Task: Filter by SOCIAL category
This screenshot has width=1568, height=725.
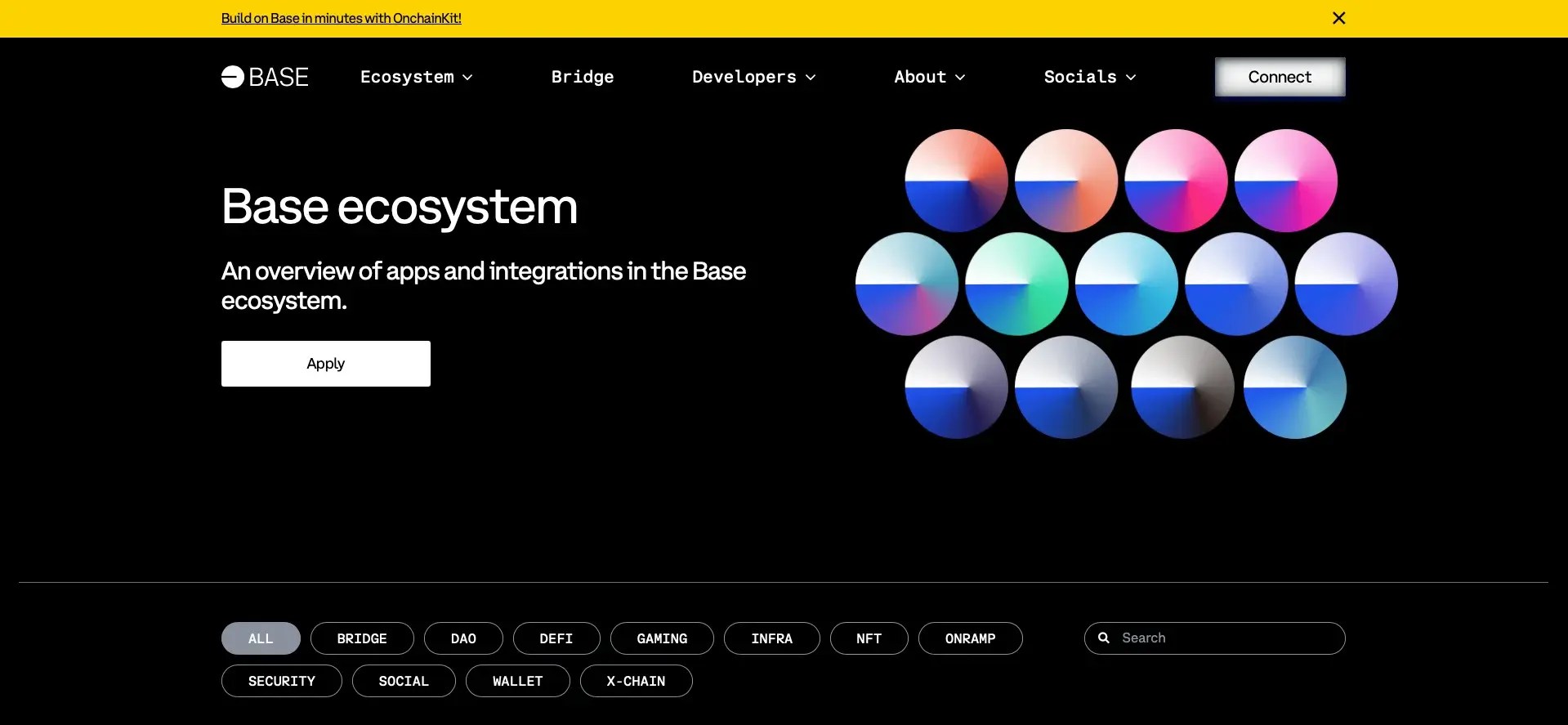Action: (x=404, y=681)
